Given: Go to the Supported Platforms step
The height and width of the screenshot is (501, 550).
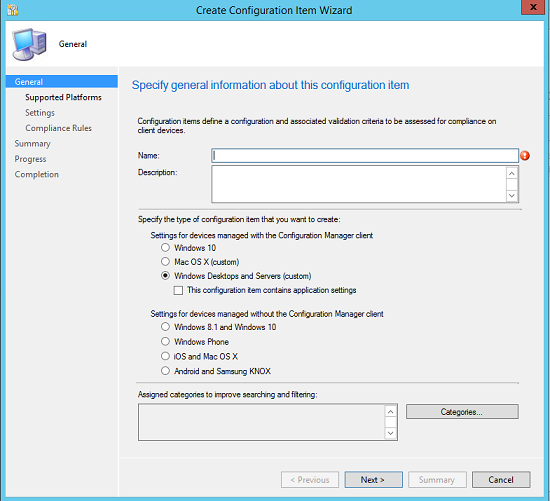Looking at the screenshot, I should tap(63, 97).
